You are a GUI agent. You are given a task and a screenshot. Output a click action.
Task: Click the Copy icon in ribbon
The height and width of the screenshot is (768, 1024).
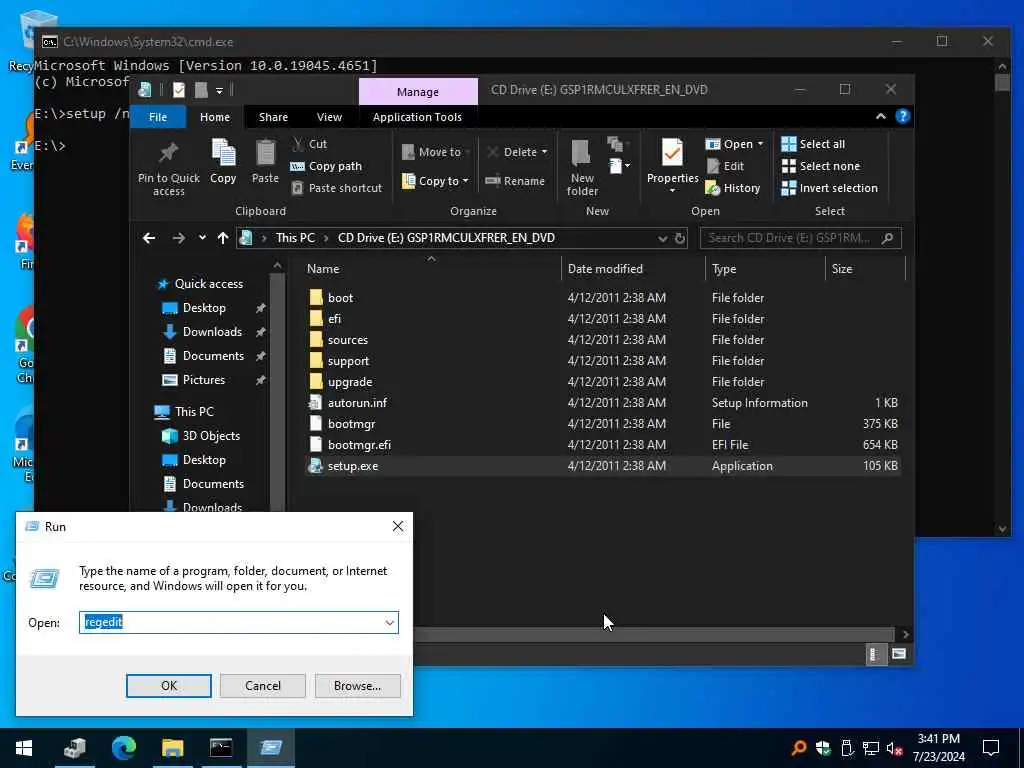(223, 153)
